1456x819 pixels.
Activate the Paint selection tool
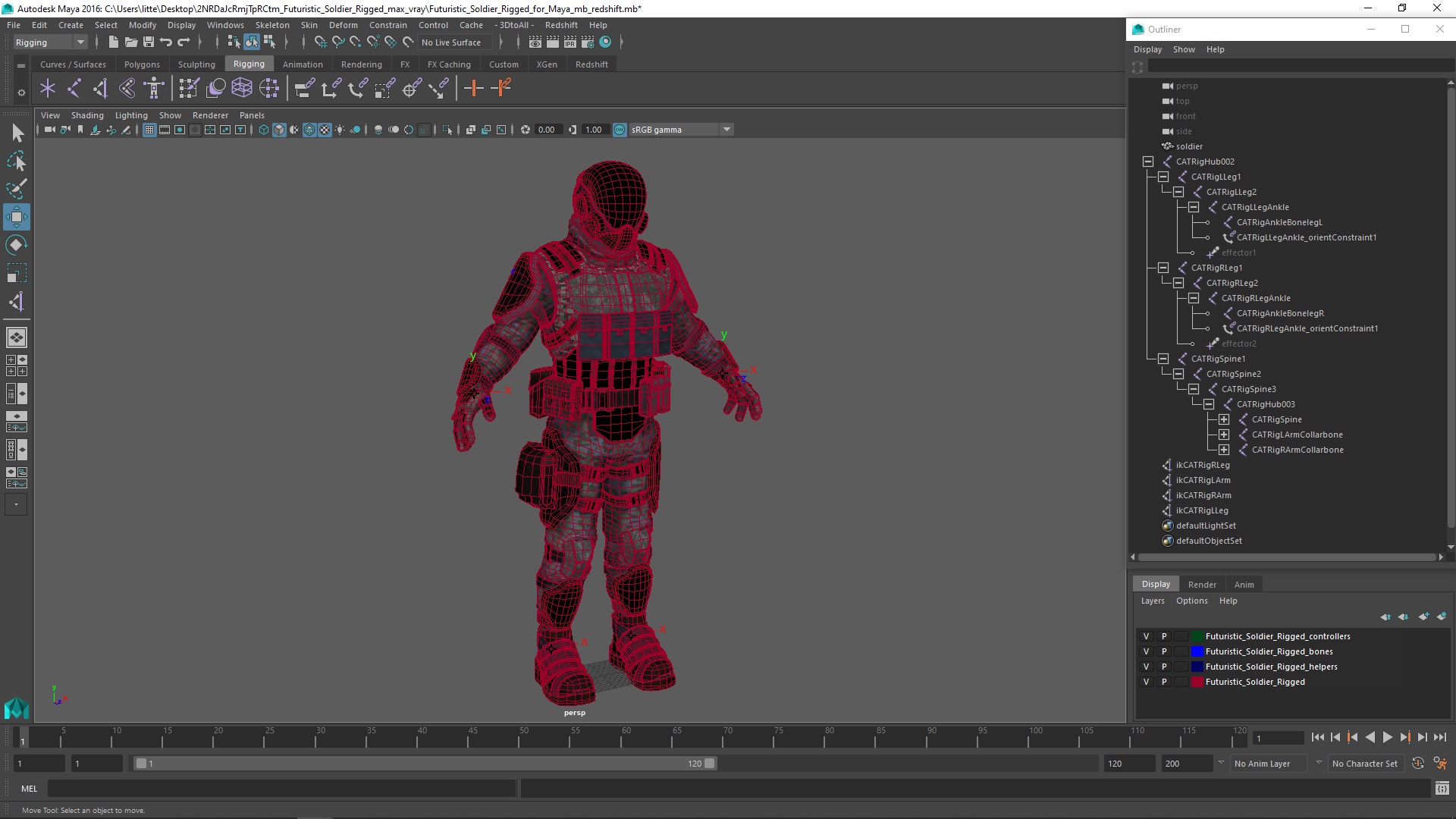[x=16, y=189]
